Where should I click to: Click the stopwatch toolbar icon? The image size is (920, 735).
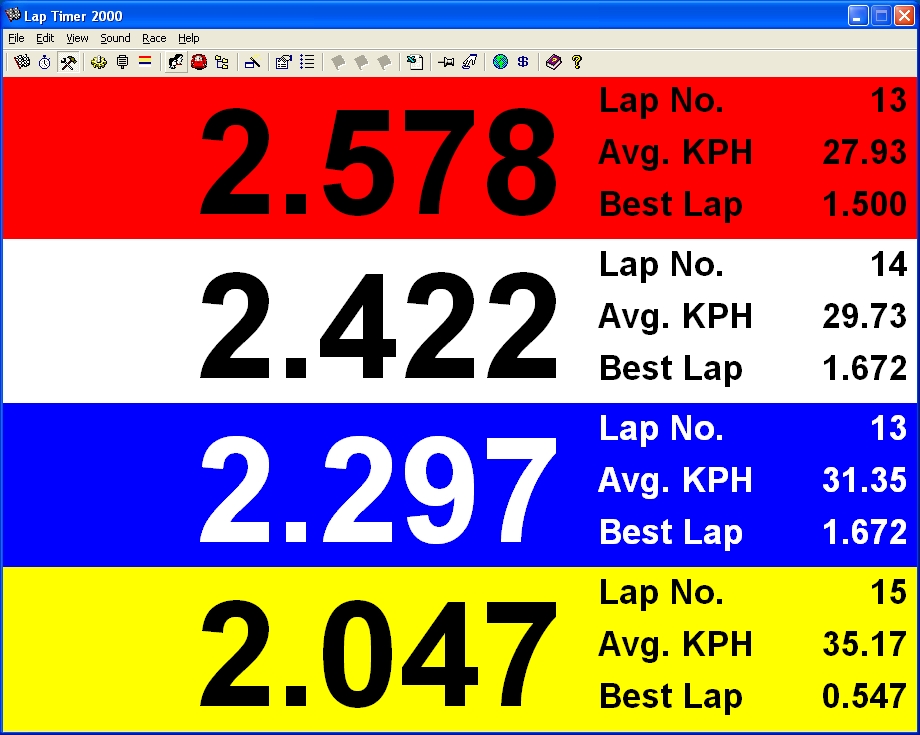click(45, 62)
